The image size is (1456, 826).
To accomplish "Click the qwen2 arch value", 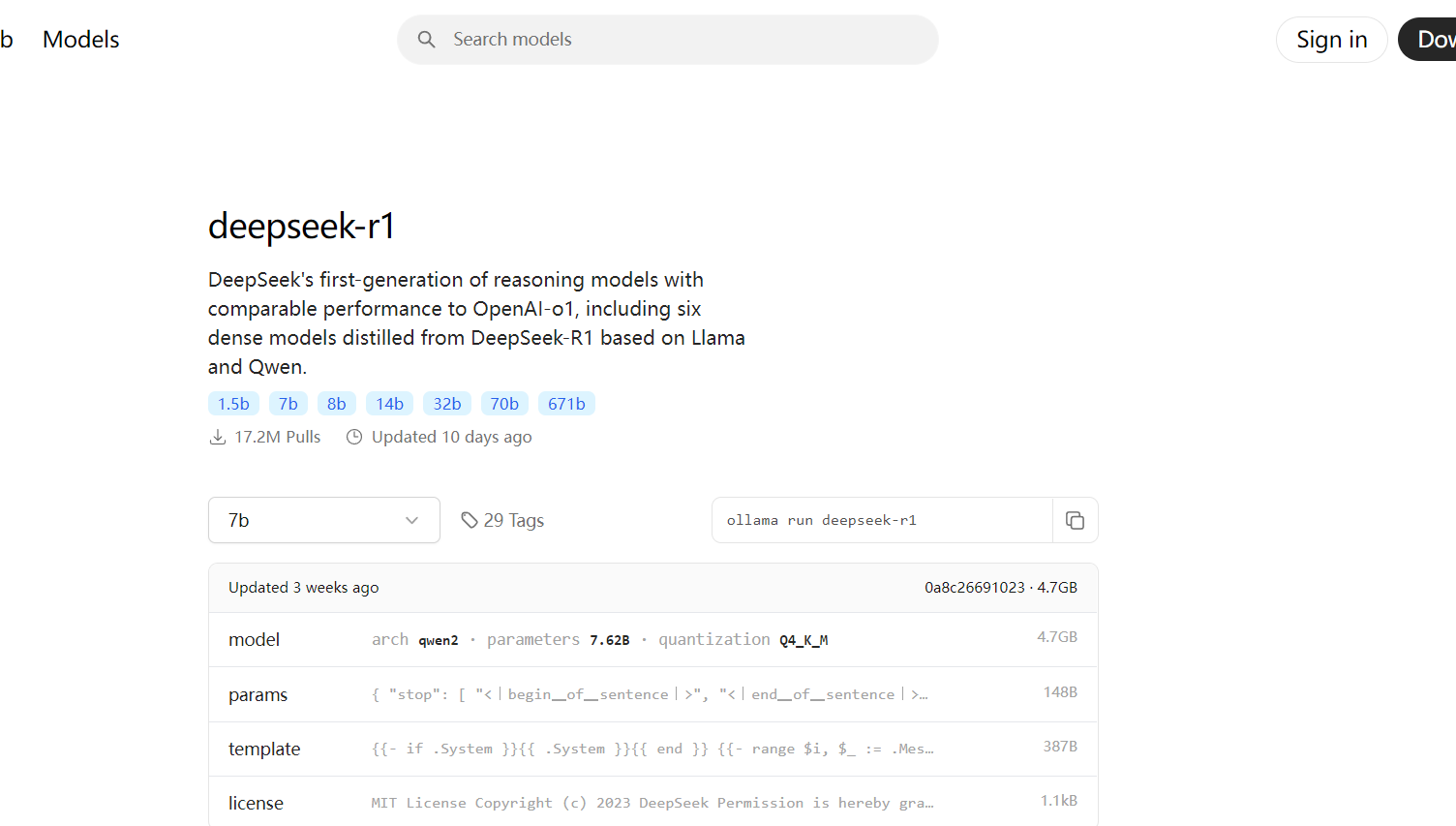I will [439, 640].
